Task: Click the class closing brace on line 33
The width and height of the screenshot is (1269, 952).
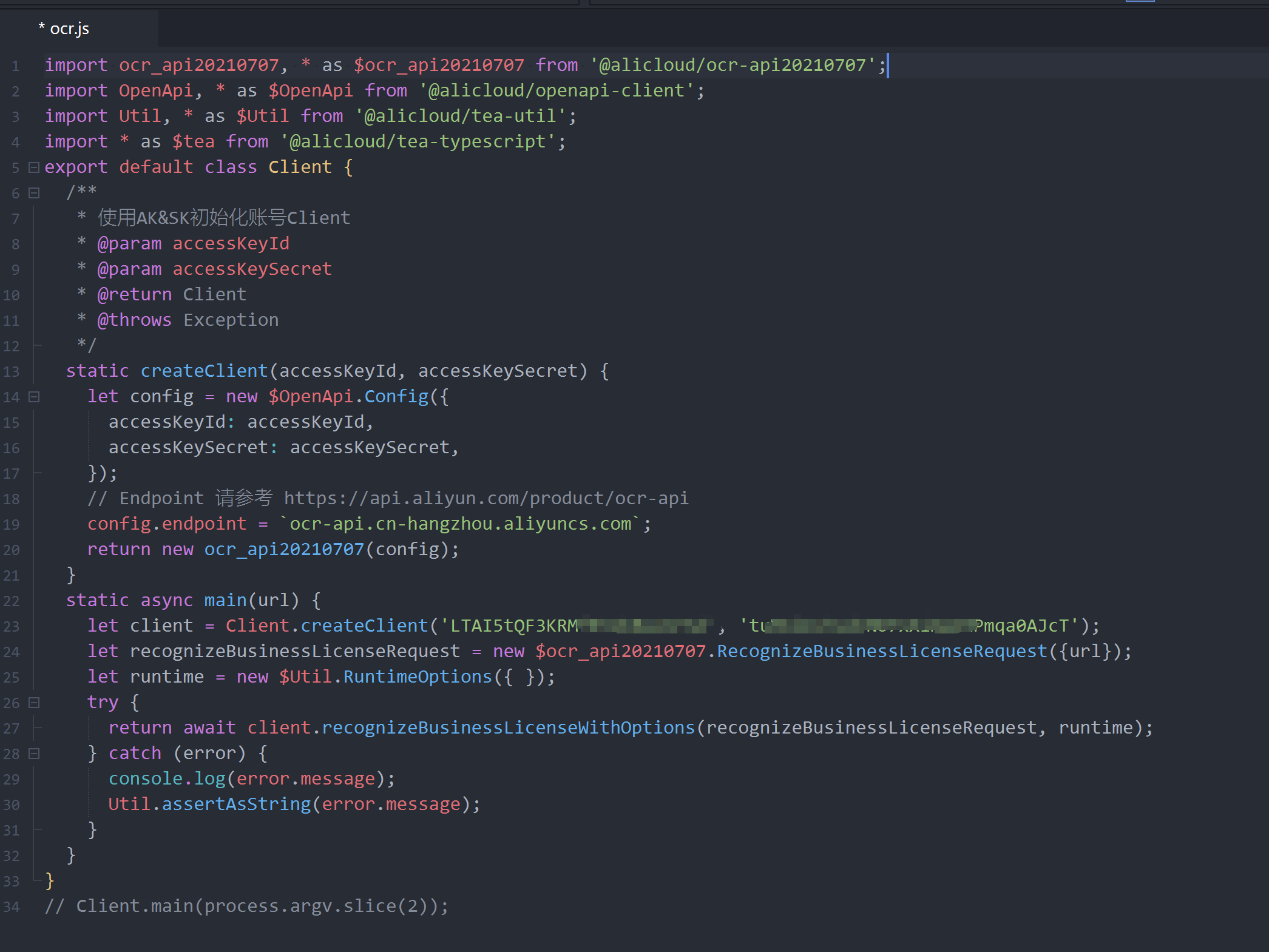Action: click(50, 880)
